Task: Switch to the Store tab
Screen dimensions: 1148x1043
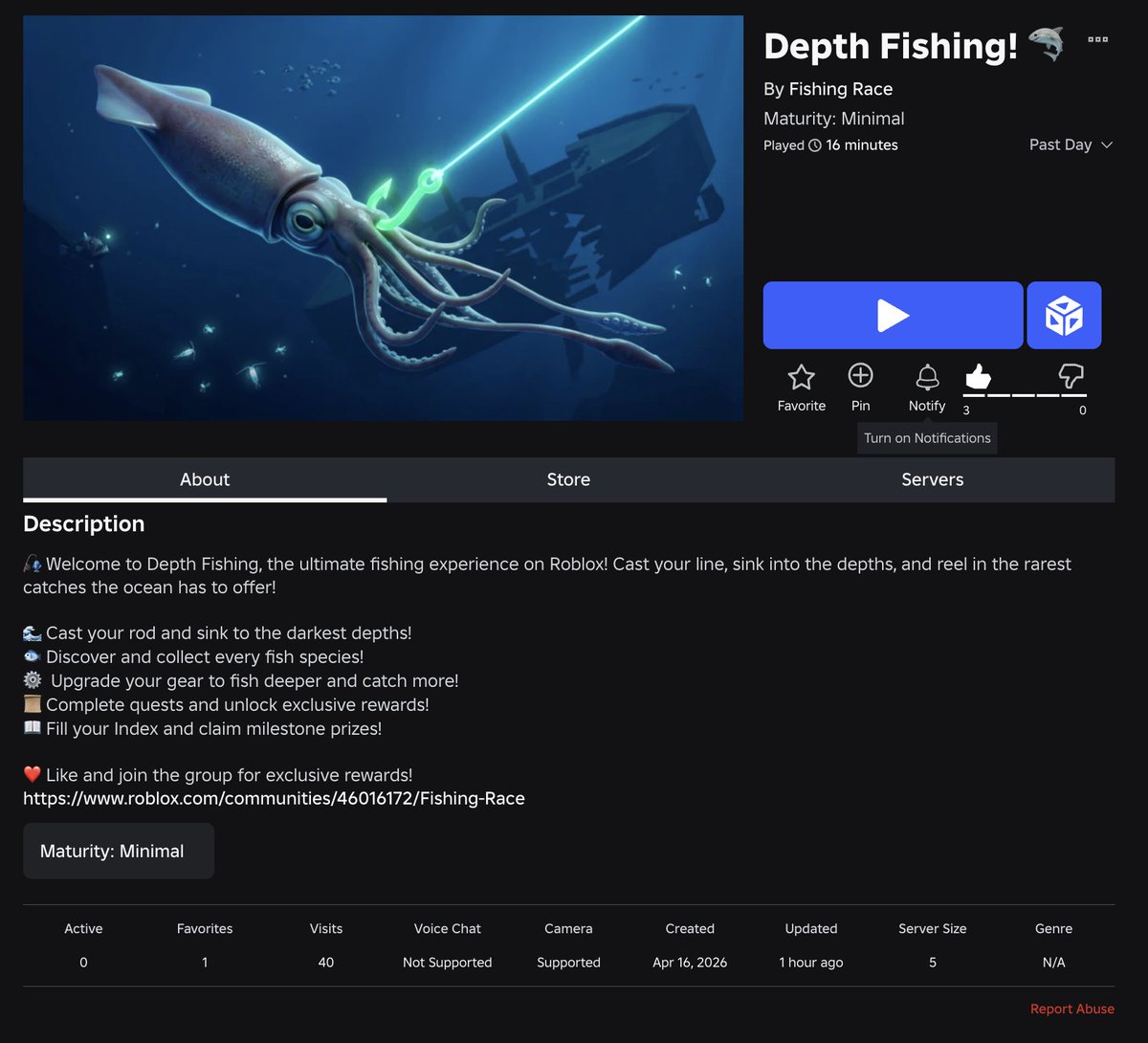Action: (568, 479)
